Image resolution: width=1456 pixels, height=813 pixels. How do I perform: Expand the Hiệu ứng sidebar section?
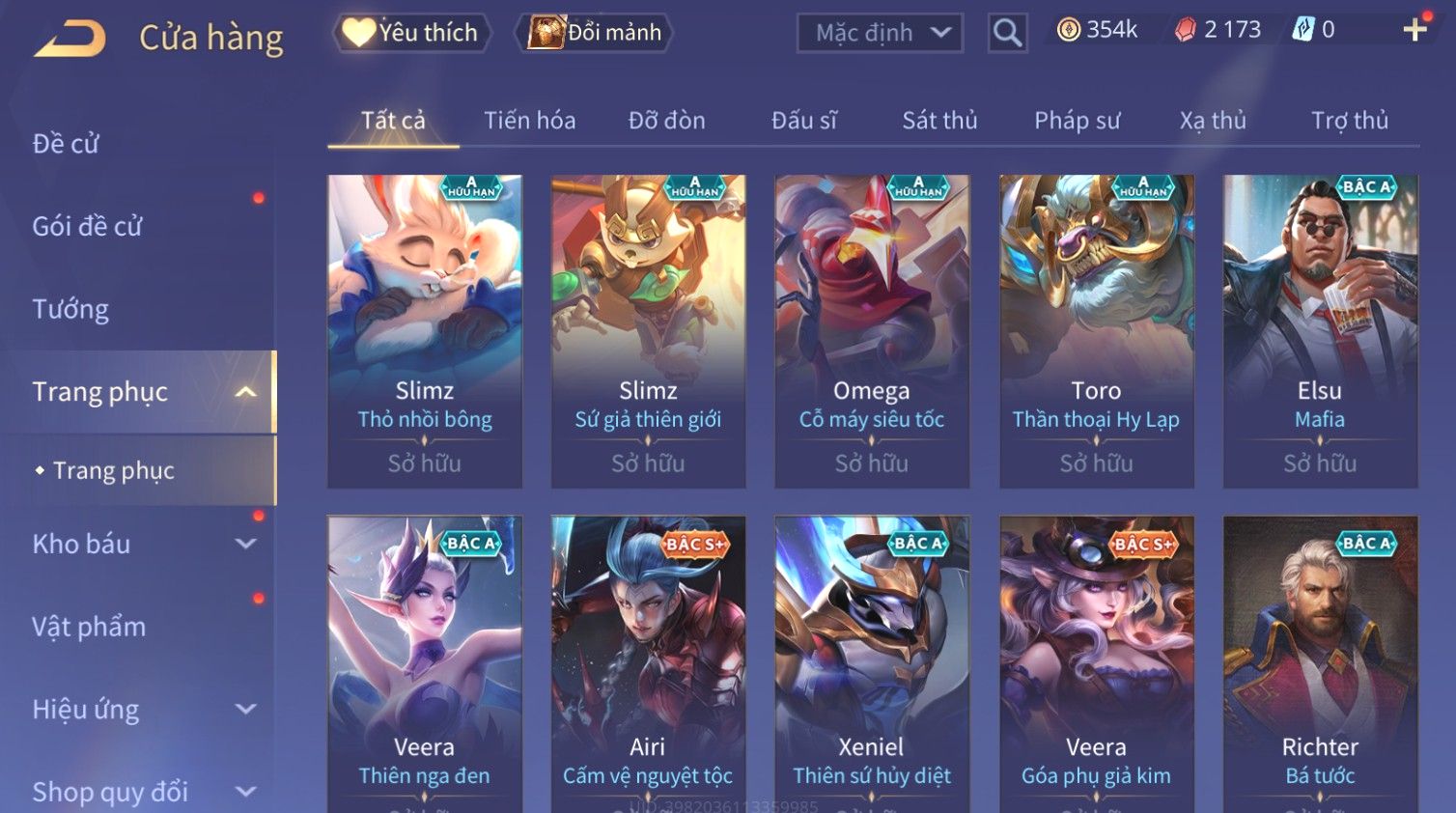pyautogui.click(x=246, y=709)
